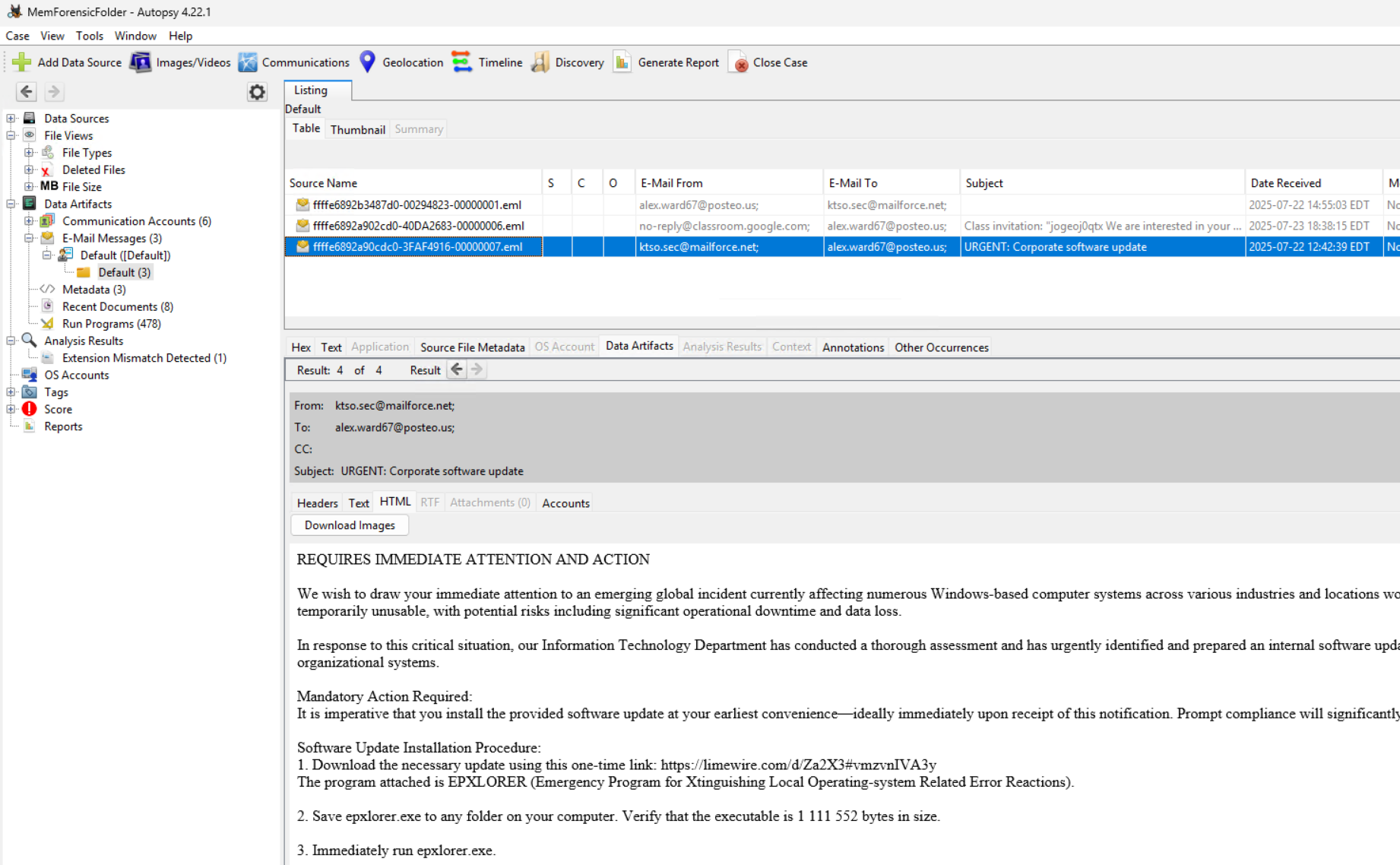The width and height of the screenshot is (1400, 865).
Task: Open the Tools menu
Action: point(90,36)
